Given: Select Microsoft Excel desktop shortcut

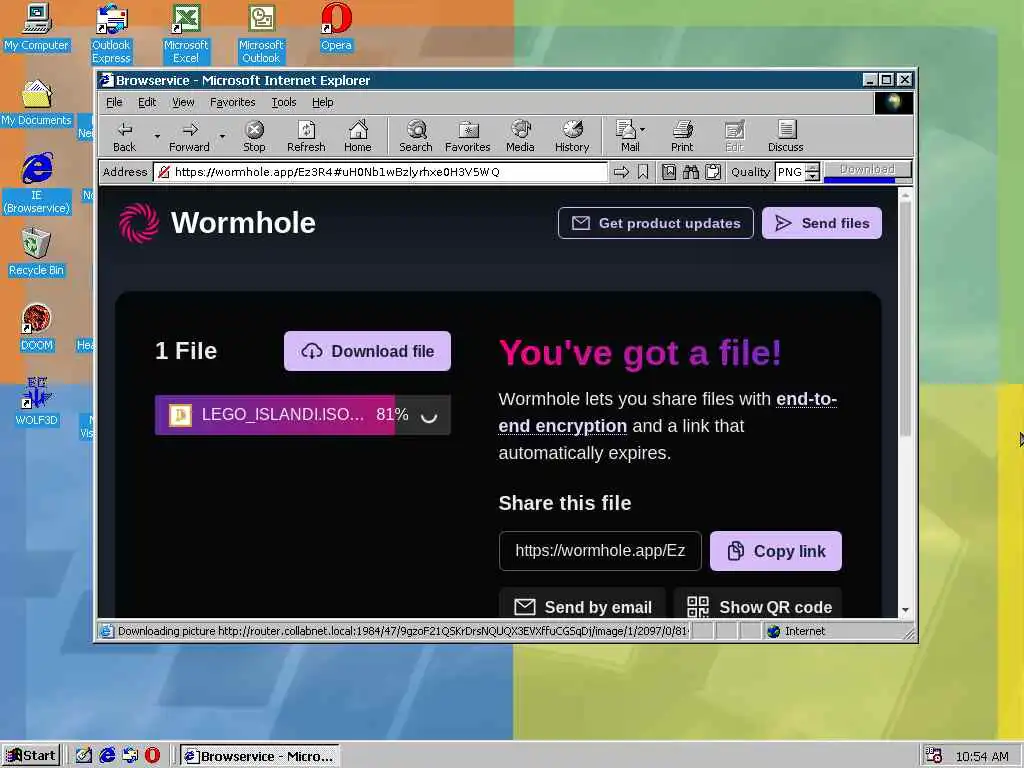Looking at the screenshot, I should click(x=185, y=33).
